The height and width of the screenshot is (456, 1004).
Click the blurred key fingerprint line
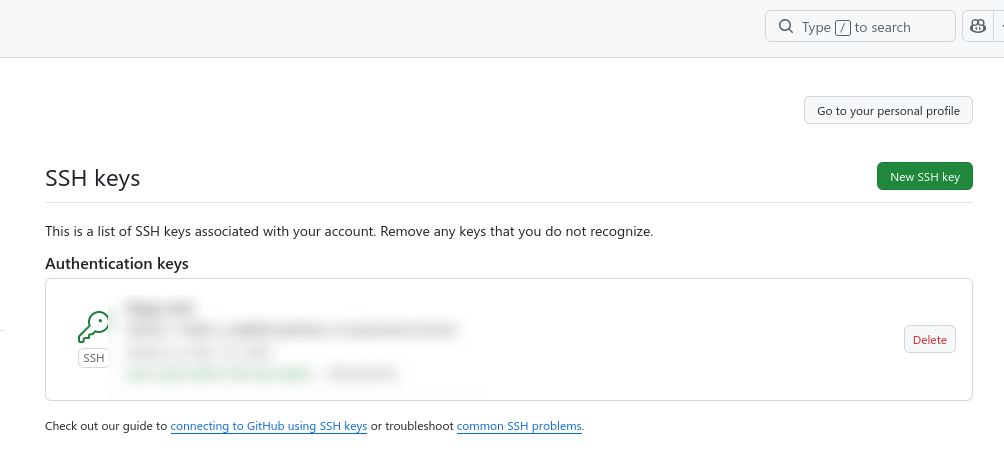(290, 328)
